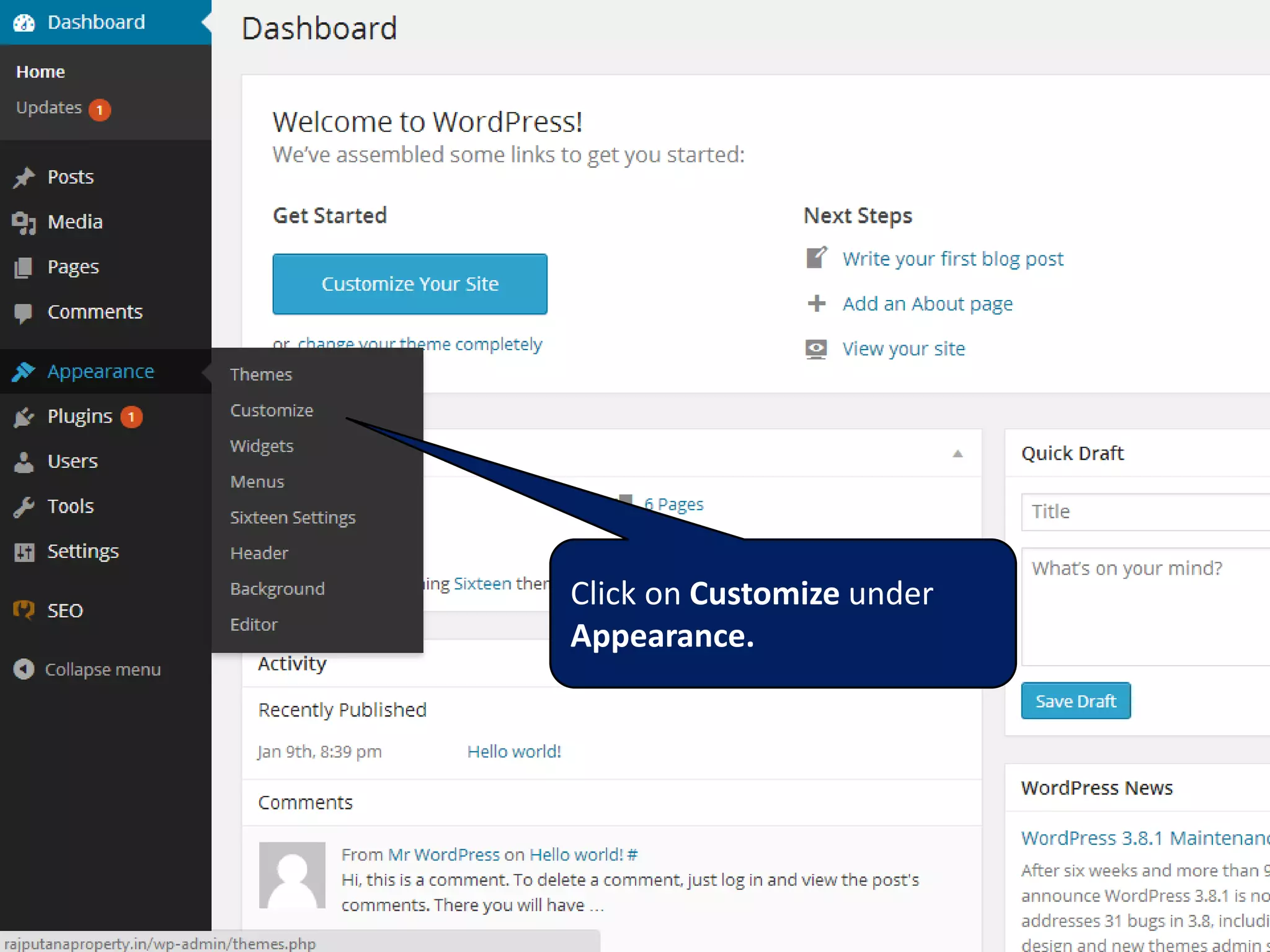Click the Appearance paintbrush icon

24,372
